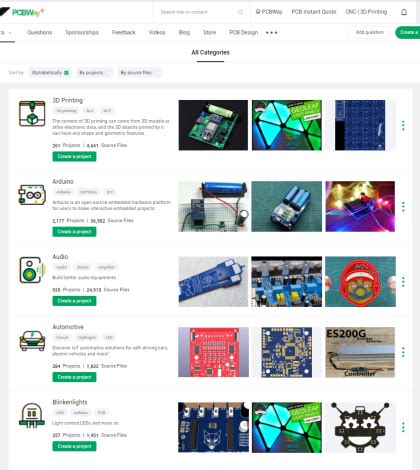Go to the Questions tab
Viewport: 420px width, 470px height.
[40, 32]
